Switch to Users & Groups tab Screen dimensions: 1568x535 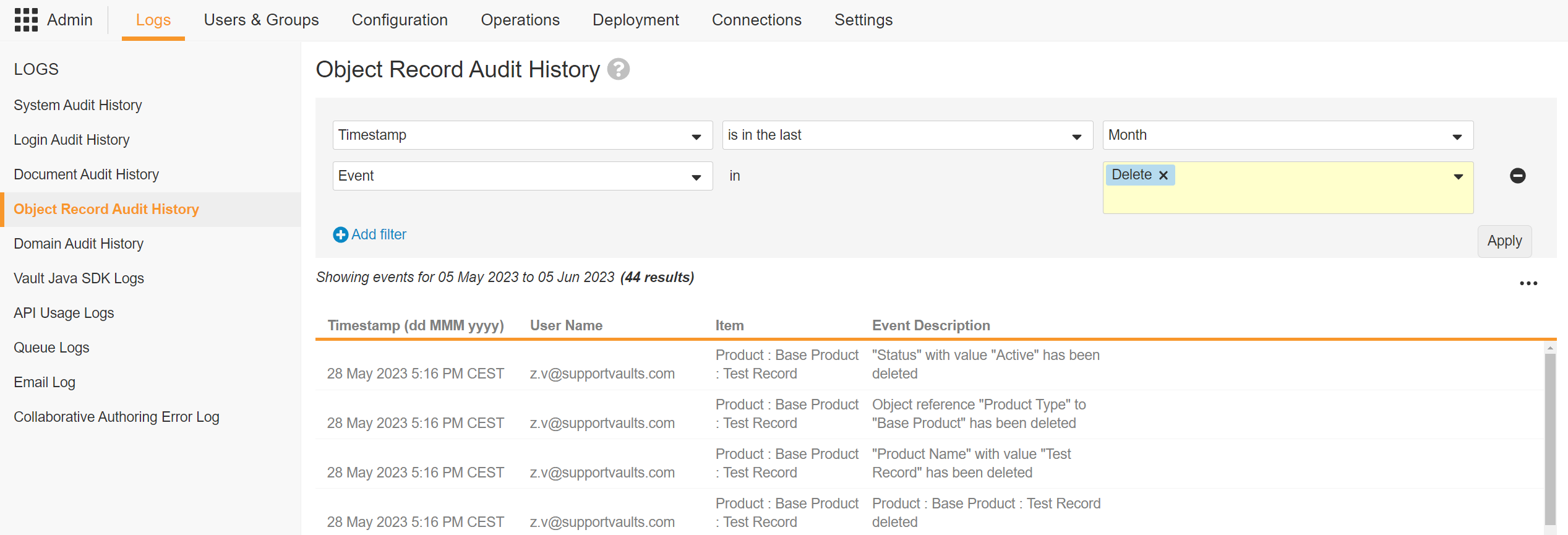pyautogui.click(x=261, y=20)
